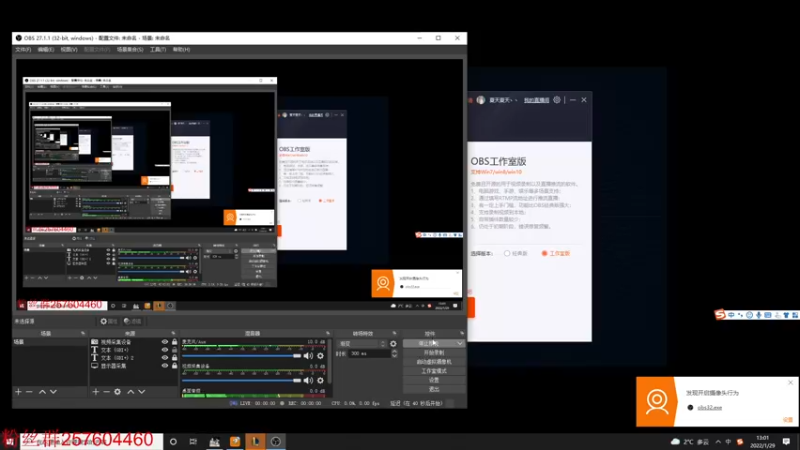800x450 pixels.
Task: Click the microphone icon on Sogou IME toolbar
Action: [759, 315]
